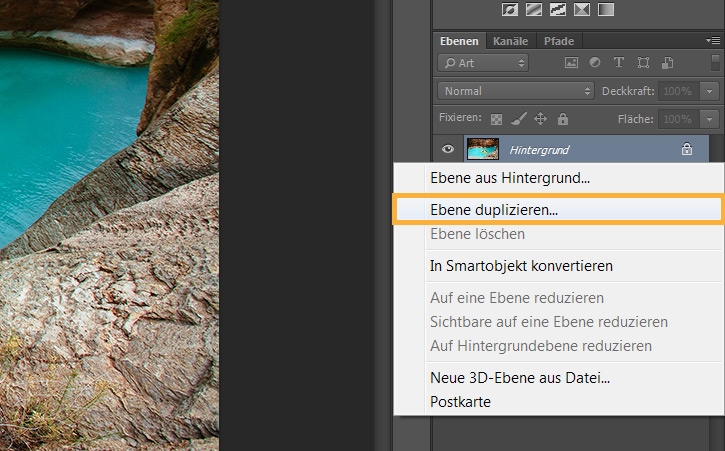725x451 pixels.
Task: Add a Gradient Map adjustment layer
Action: [x=606, y=9]
